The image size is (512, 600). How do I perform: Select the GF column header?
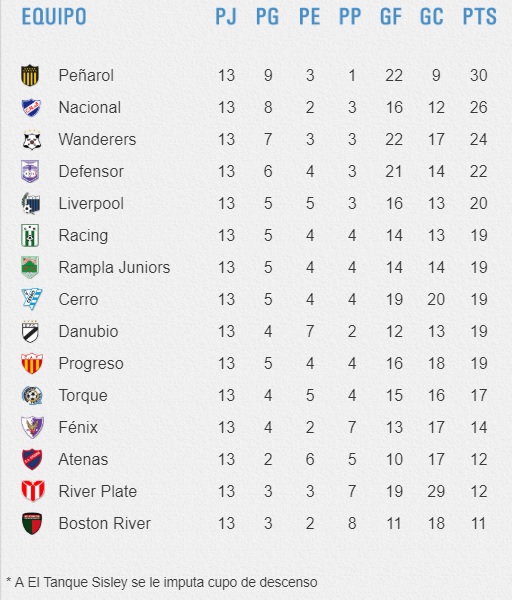391,16
